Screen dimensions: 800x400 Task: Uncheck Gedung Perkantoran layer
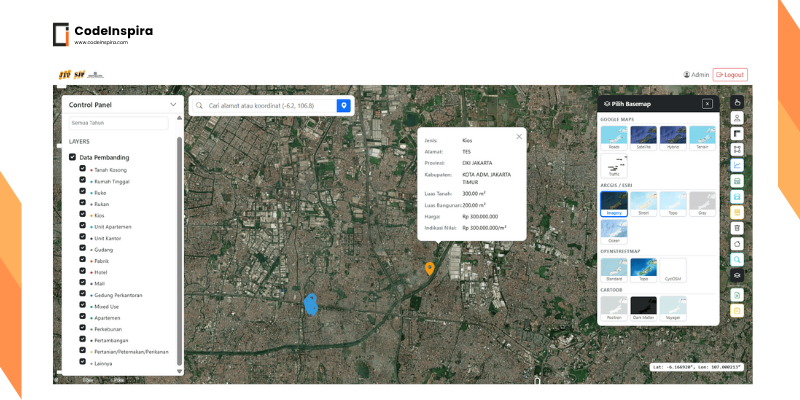[x=83, y=293]
